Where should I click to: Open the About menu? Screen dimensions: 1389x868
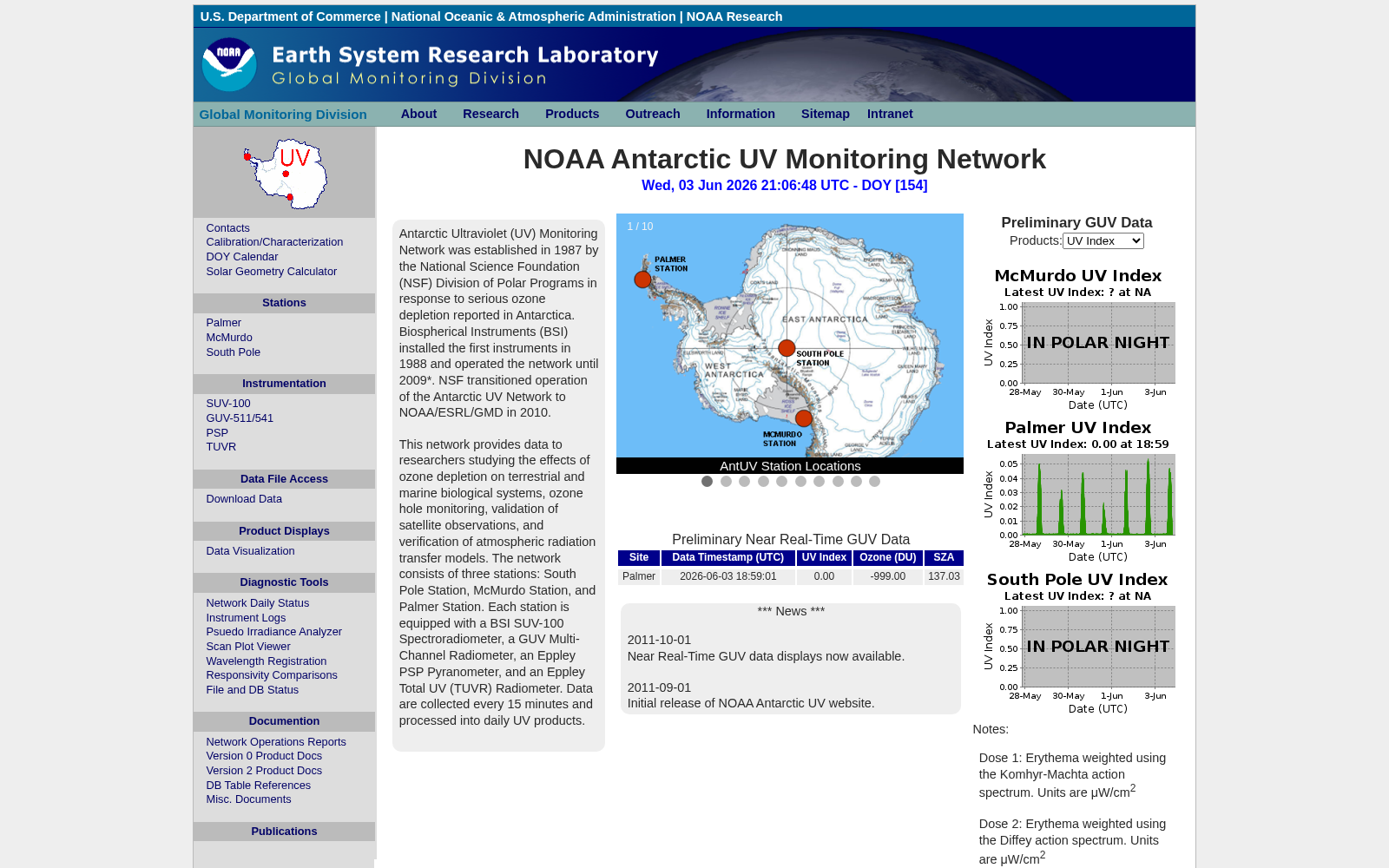point(418,114)
